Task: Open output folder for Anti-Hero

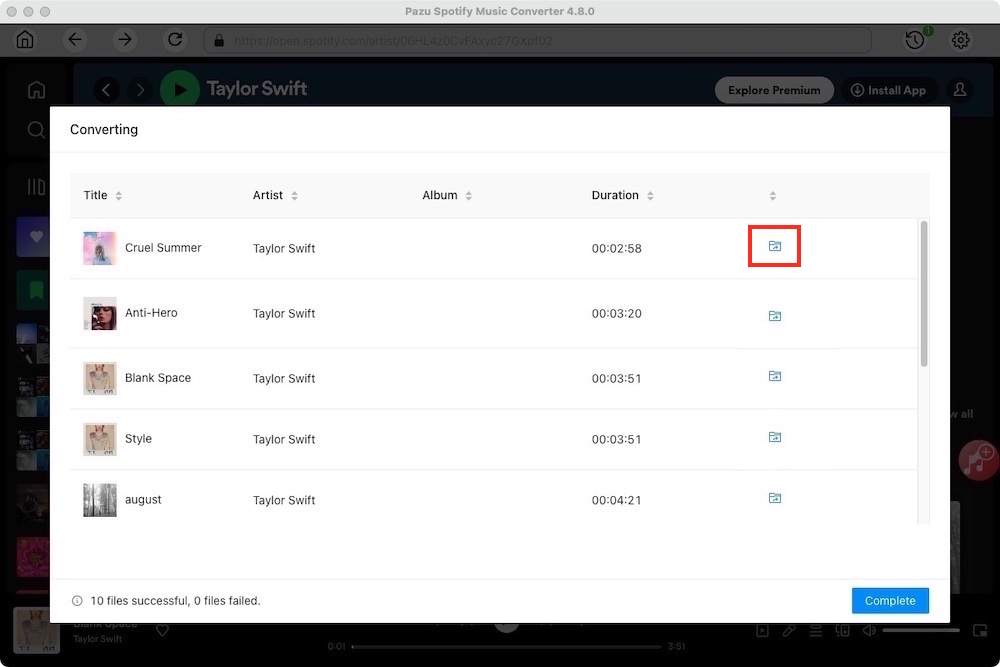Action: click(x=774, y=315)
